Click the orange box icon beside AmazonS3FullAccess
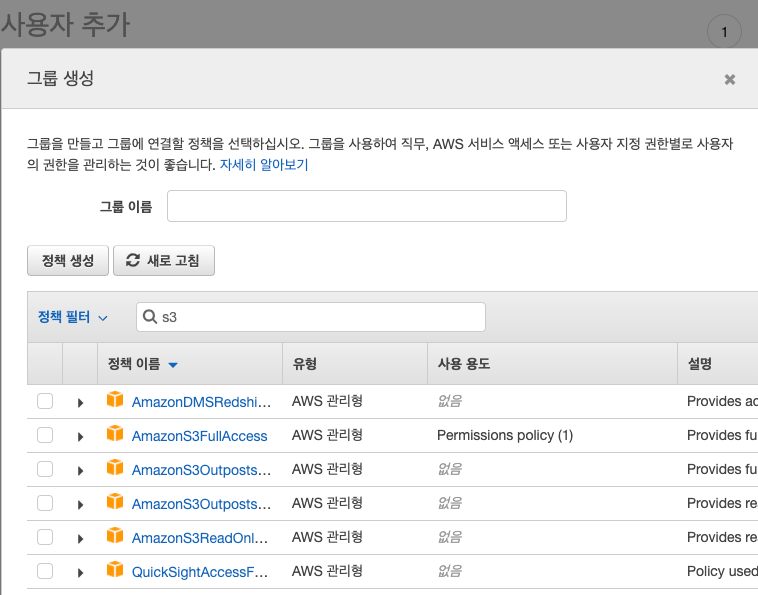The width and height of the screenshot is (758, 595). pyautogui.click(x=115, y=433)
